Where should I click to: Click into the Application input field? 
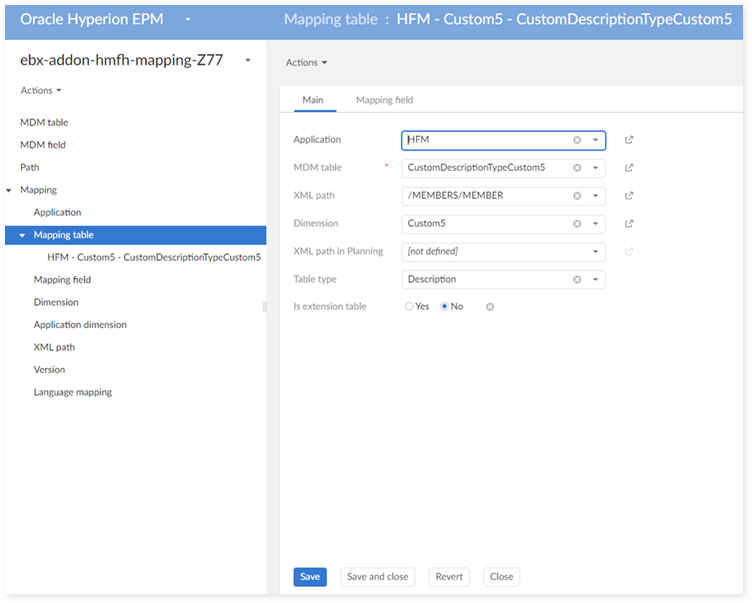click(485, 140)
